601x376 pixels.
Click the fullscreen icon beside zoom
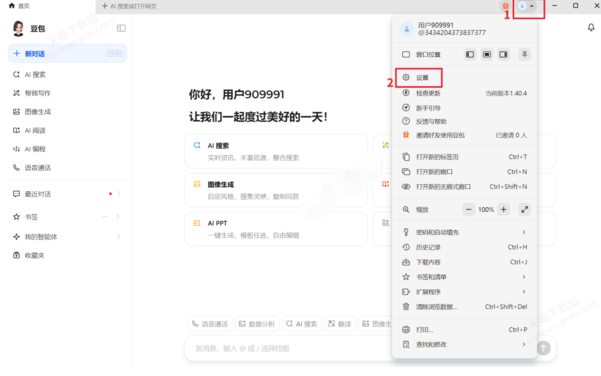click(524, 210)
